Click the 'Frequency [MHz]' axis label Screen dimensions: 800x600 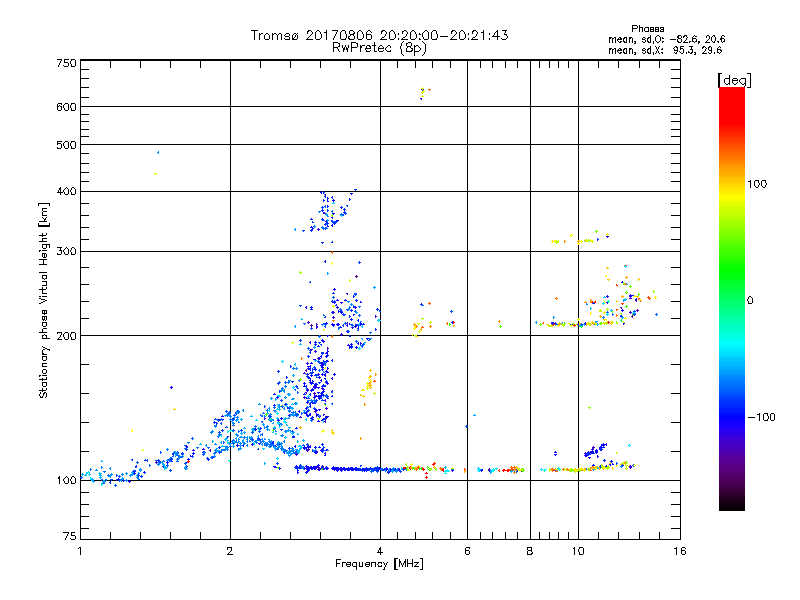[379, 564]
